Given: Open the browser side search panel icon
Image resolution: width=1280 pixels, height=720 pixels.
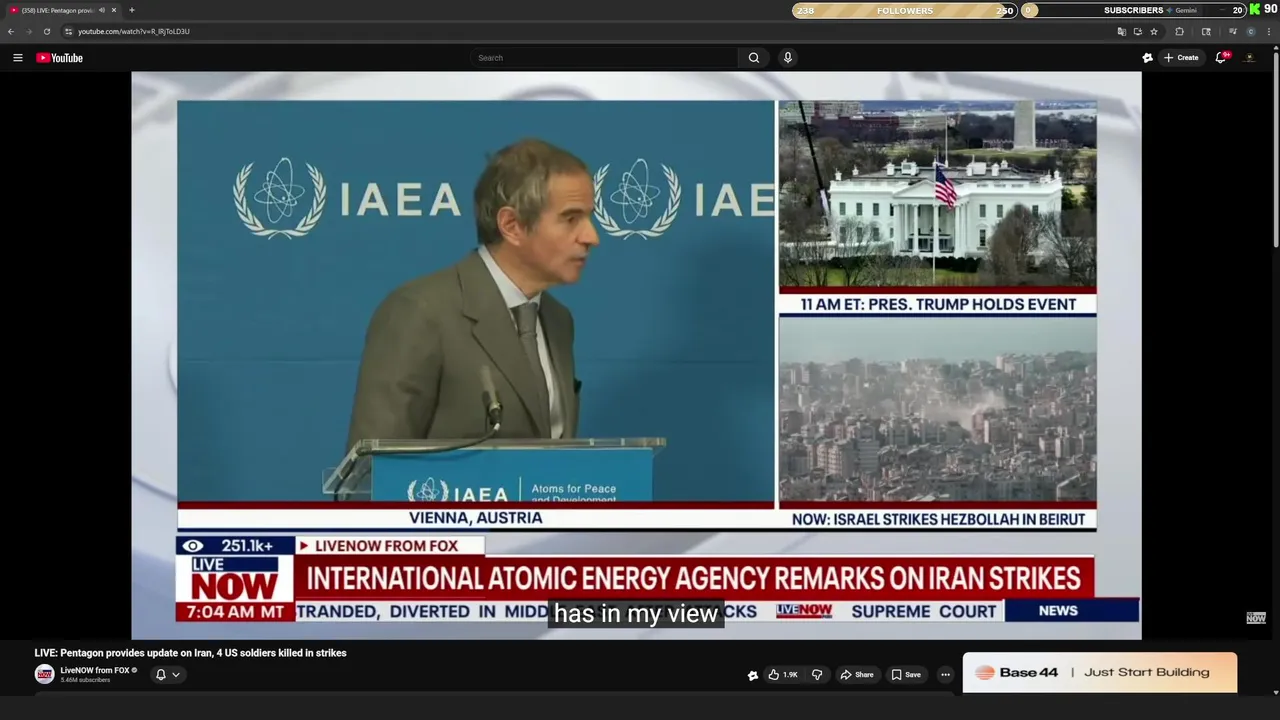Looking at the screenshot, I should coord(1206,31).
